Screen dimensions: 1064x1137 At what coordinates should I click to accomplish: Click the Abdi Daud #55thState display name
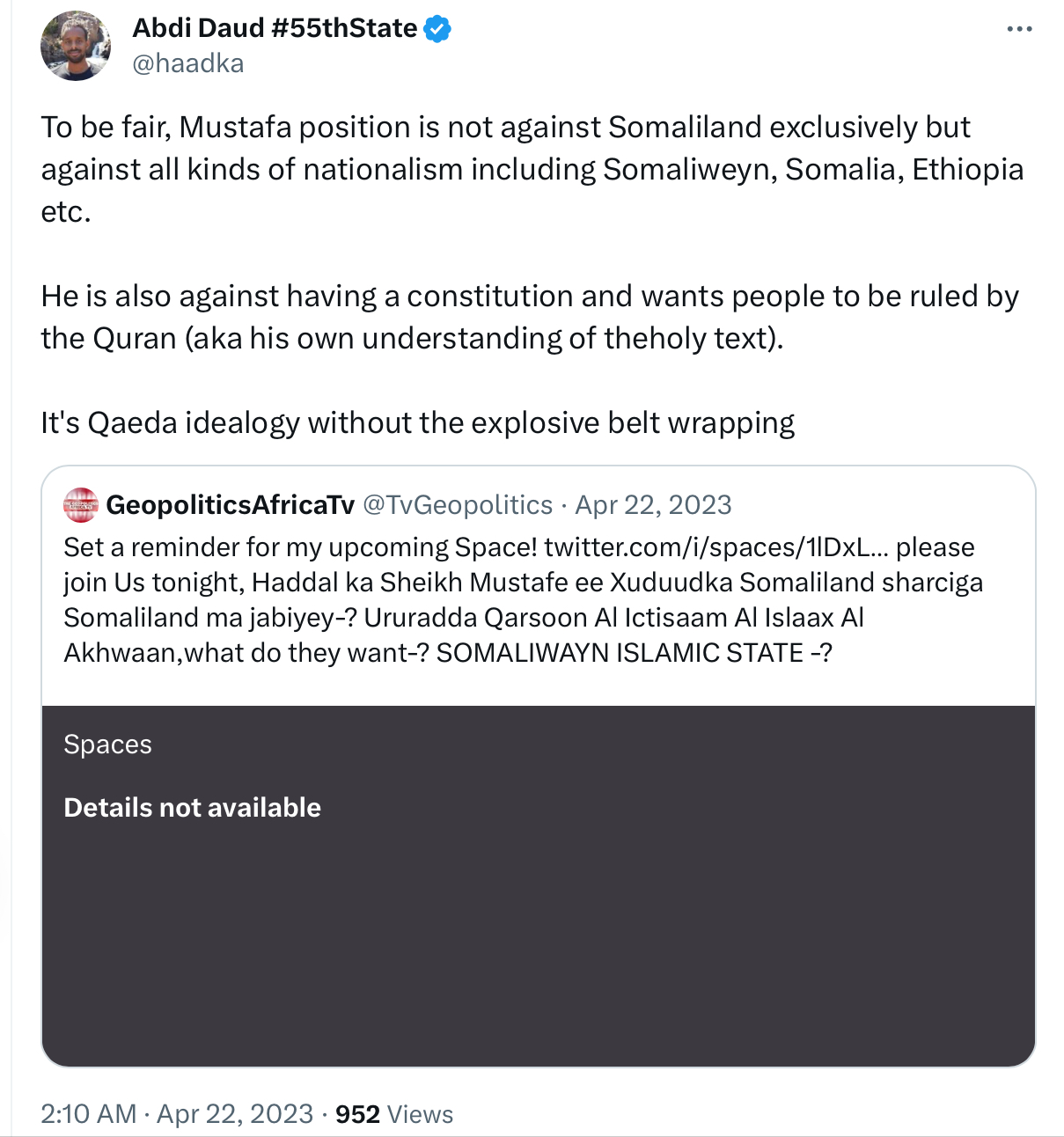(275, 28)
